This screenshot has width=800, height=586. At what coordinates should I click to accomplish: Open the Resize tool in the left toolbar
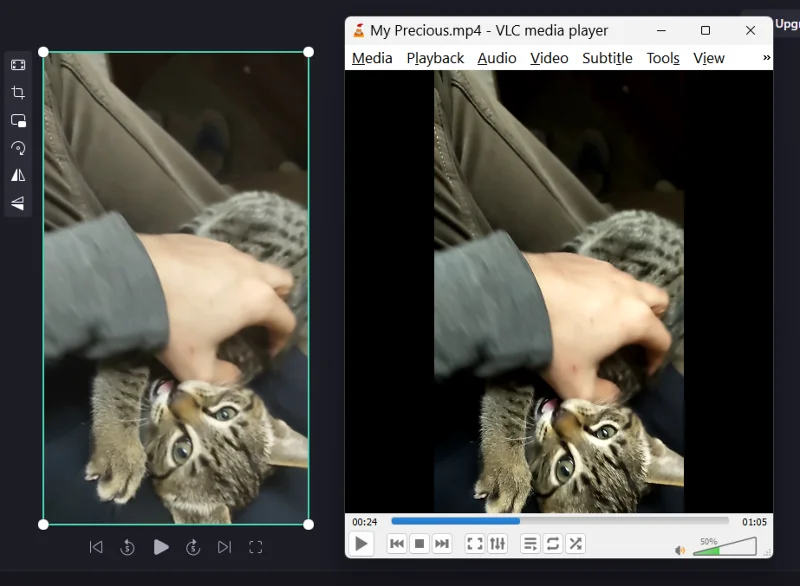[17, 64]
